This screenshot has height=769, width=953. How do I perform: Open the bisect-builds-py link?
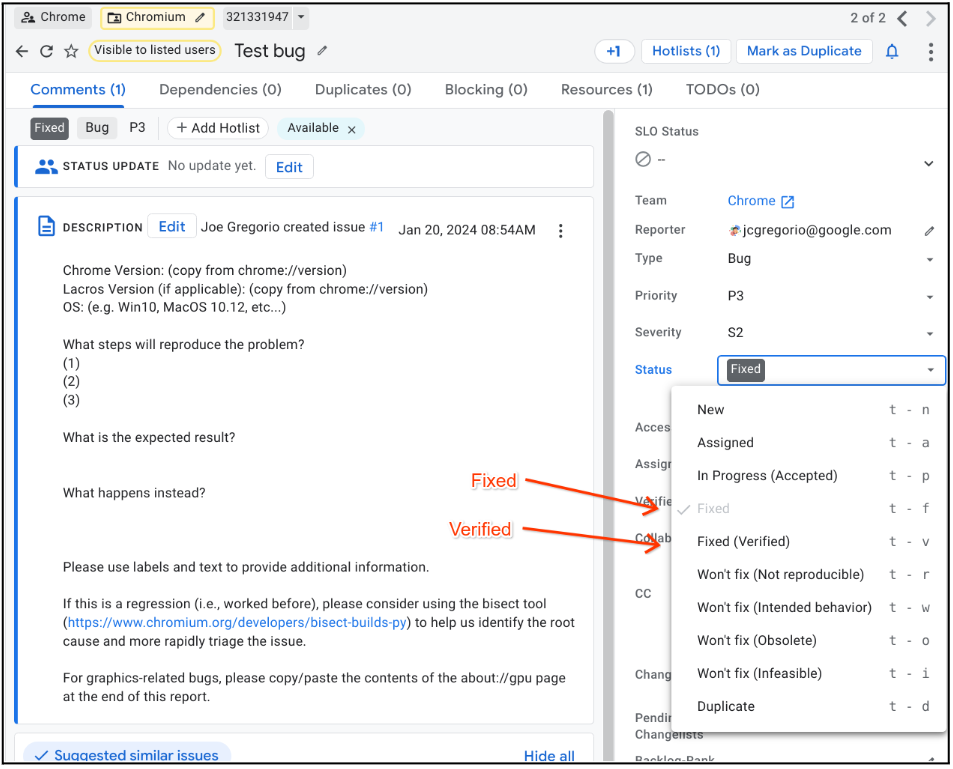[x=237, y=622]
